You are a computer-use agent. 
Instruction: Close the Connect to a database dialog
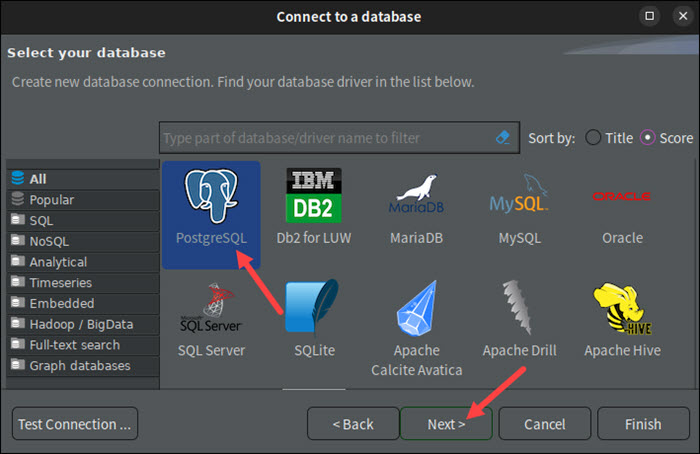(683, 16)
